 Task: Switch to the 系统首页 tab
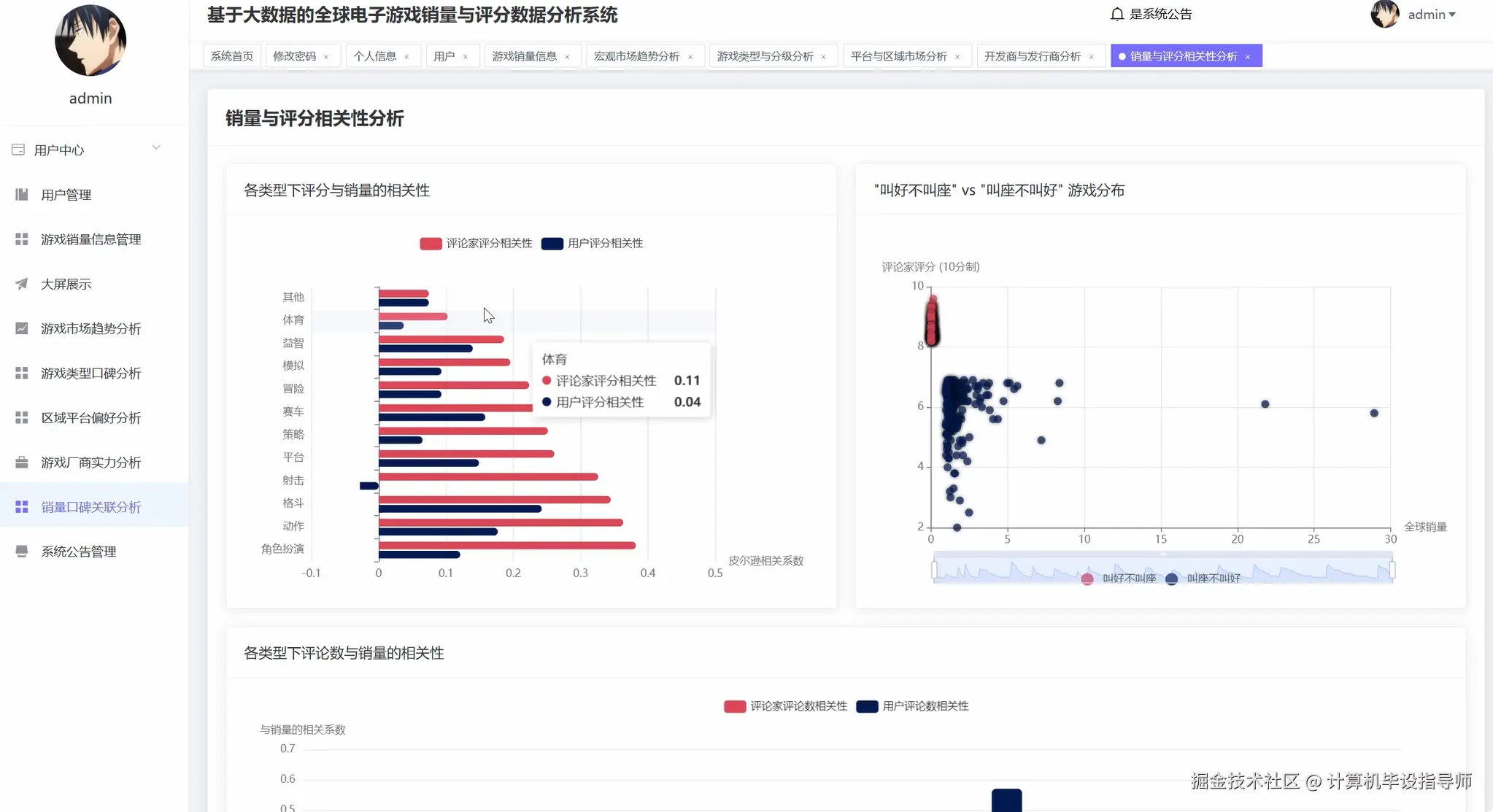(x=231, y=55)
